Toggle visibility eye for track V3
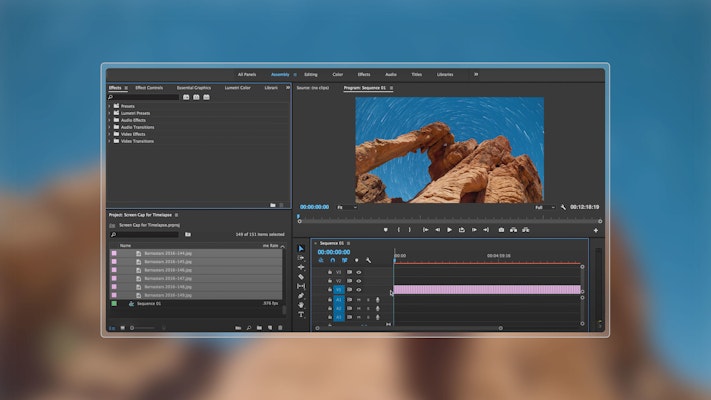The image size is (711, 400). [358, 271]
